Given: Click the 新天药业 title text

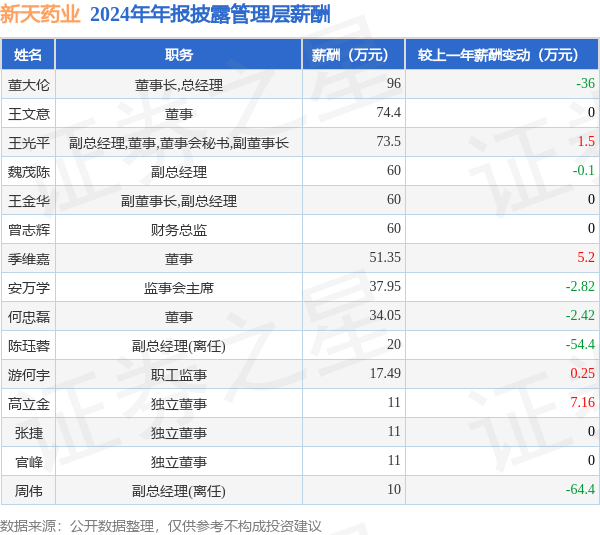Looking at the screenshot, I should 40,14.
